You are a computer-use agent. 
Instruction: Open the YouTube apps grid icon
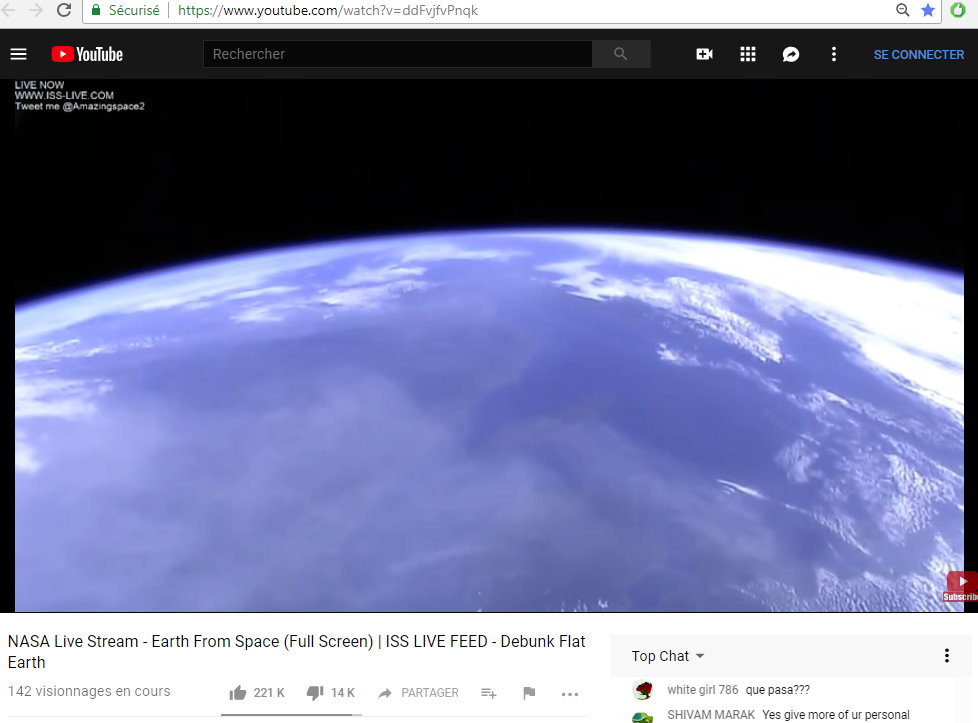point(748,54)
